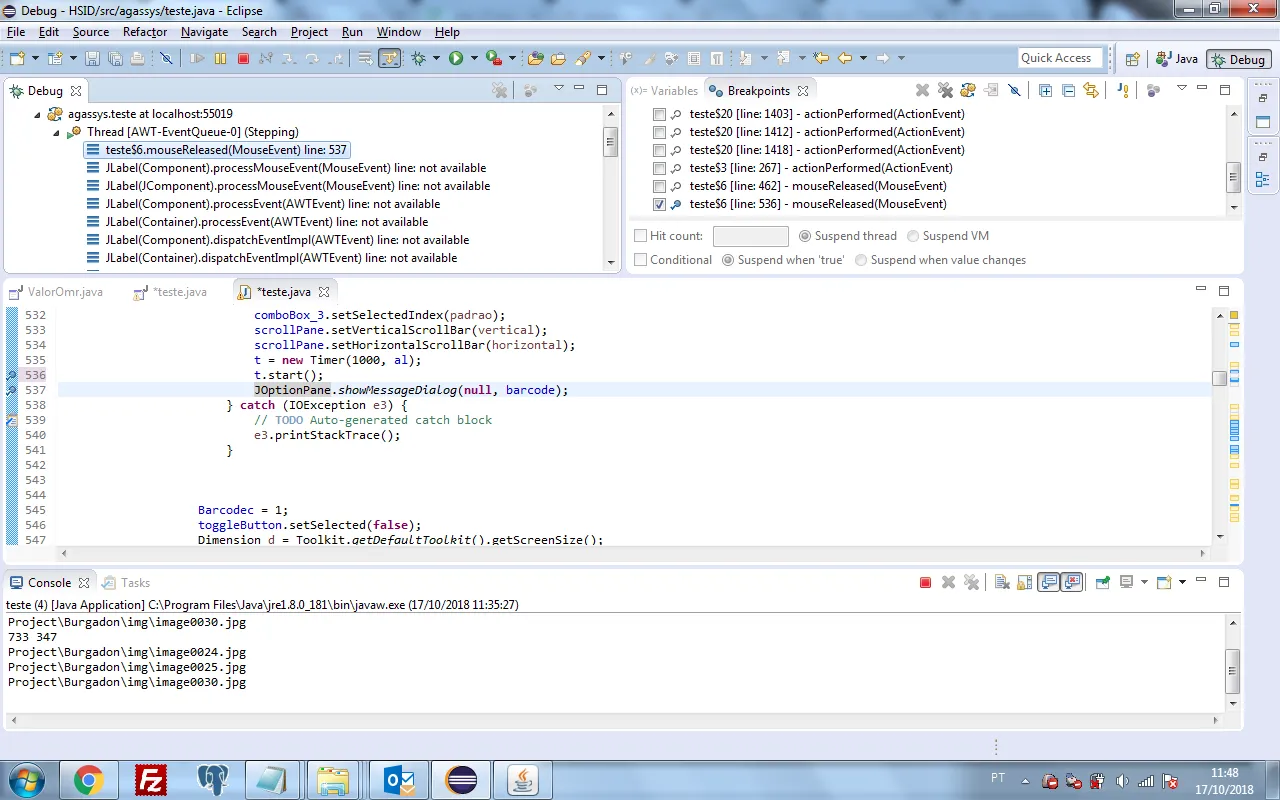
Task: Click the Skip All Breakpoints toolbar icon
Action: point(166,59)
